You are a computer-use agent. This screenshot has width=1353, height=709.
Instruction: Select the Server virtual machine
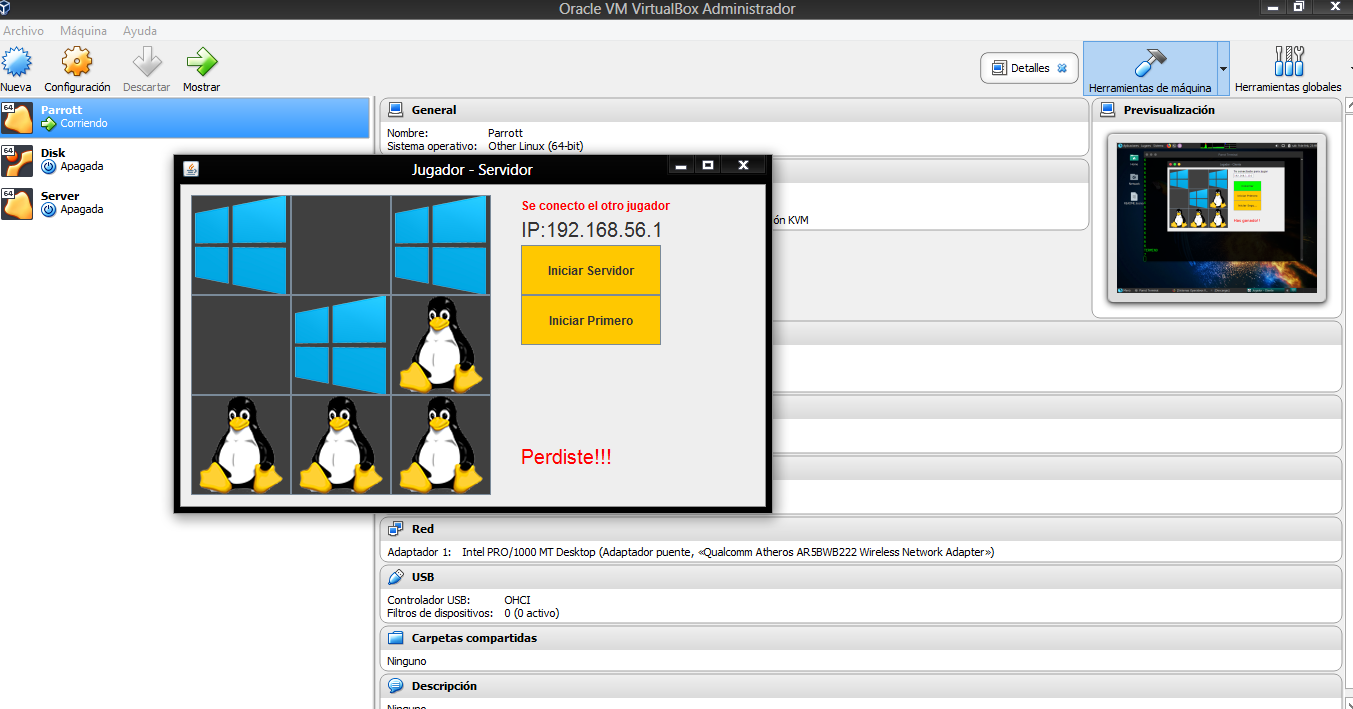185,203
